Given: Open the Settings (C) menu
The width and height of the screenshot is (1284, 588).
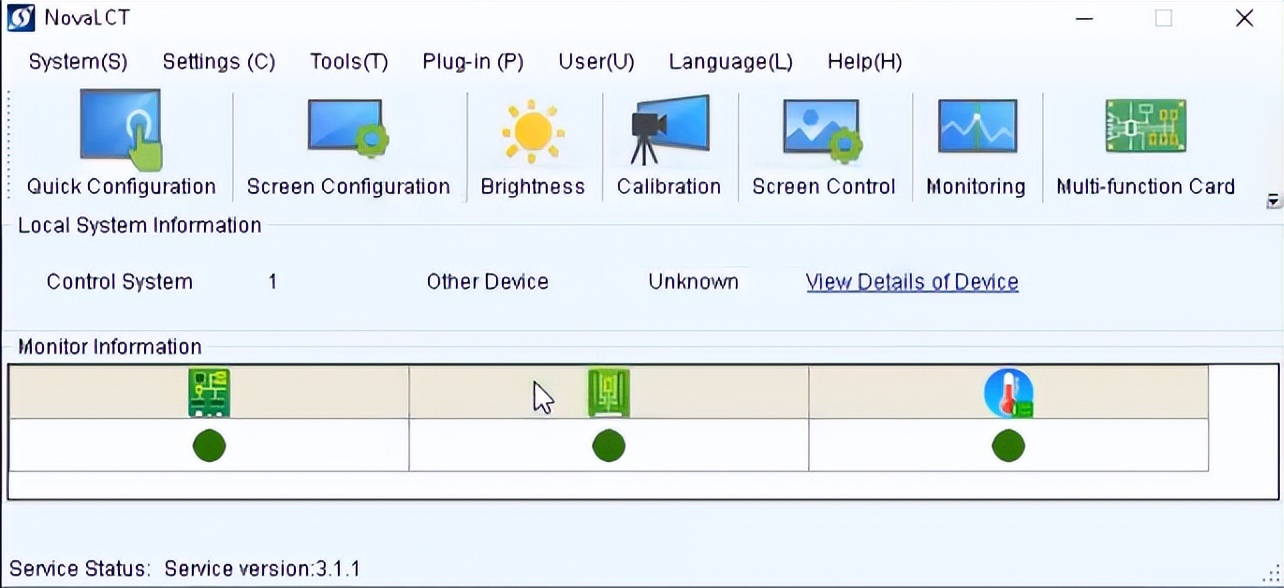Looking at the screenshot, I should [x=218, y=62].
